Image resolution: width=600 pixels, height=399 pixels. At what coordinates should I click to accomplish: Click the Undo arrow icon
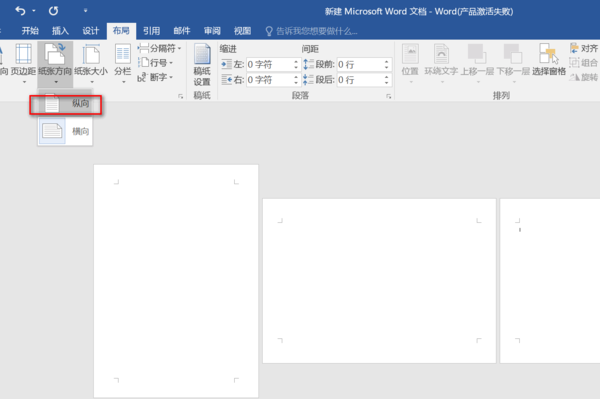click(20, 11)
